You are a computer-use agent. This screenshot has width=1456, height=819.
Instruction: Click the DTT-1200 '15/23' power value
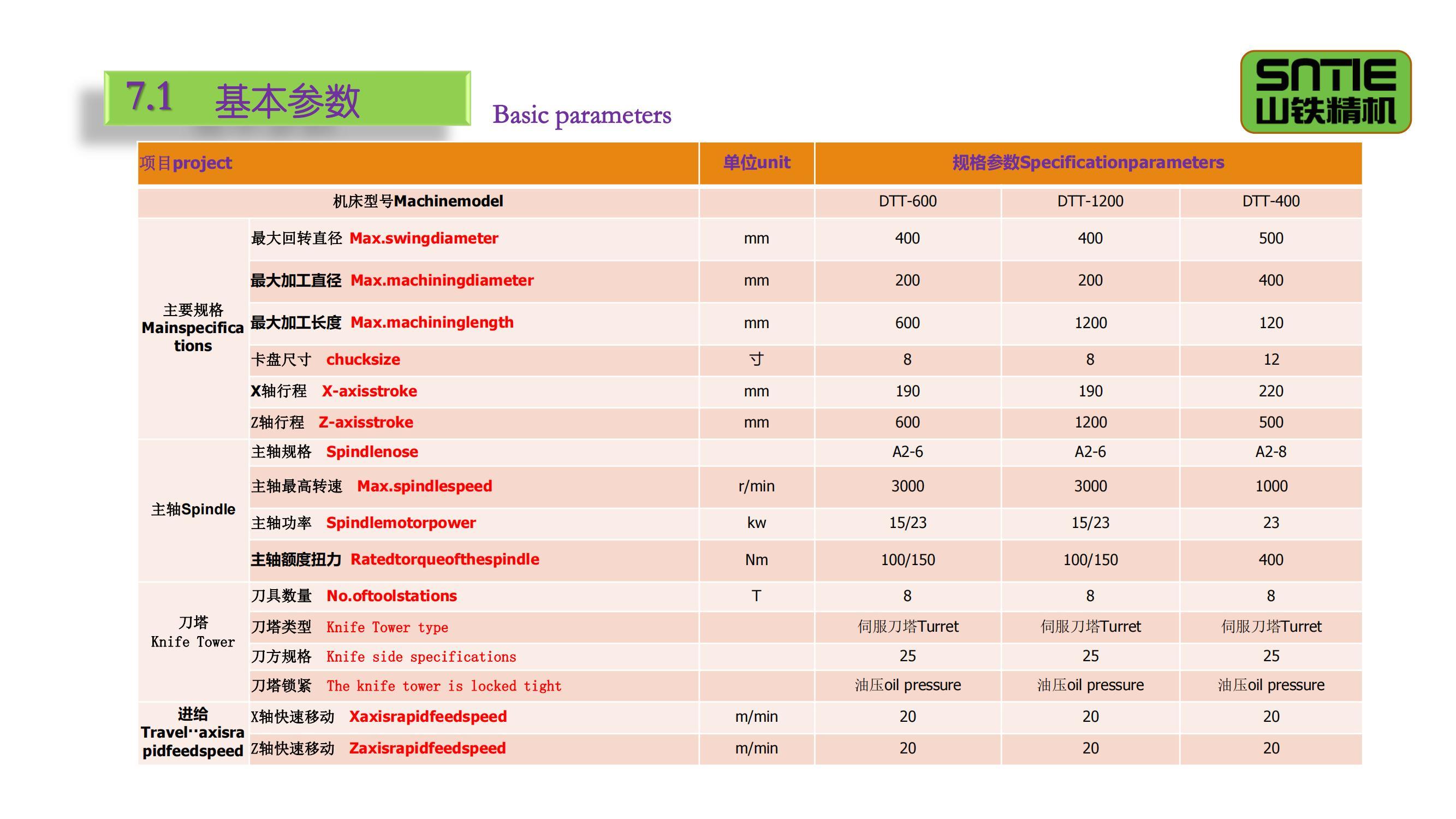[x=1090, y=523]
